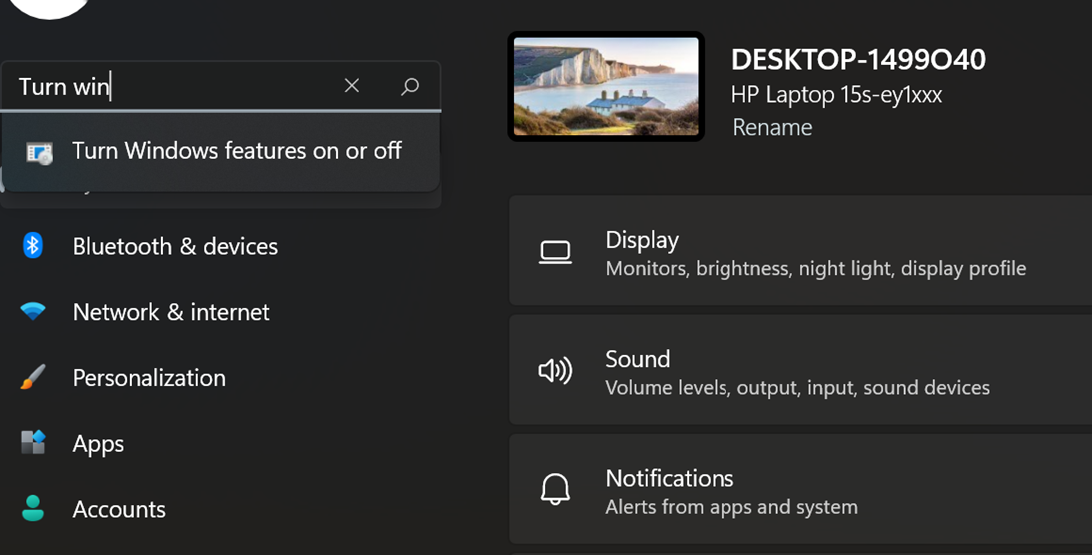This screenshot has height=555, width=1092.
Task: Open Network & internet settings
Action: point(171,312)
